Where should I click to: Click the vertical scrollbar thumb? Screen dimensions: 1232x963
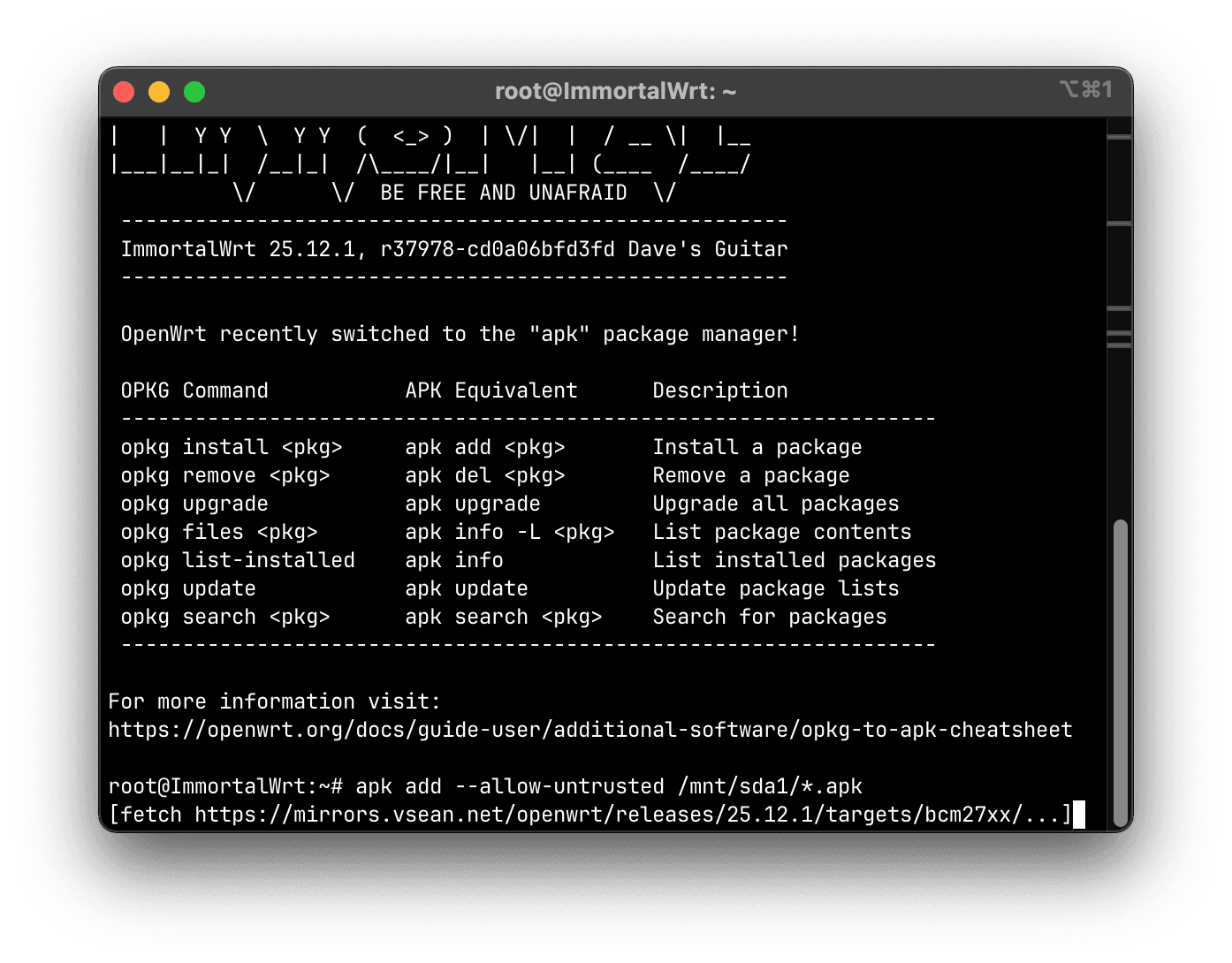[1120, 672]
